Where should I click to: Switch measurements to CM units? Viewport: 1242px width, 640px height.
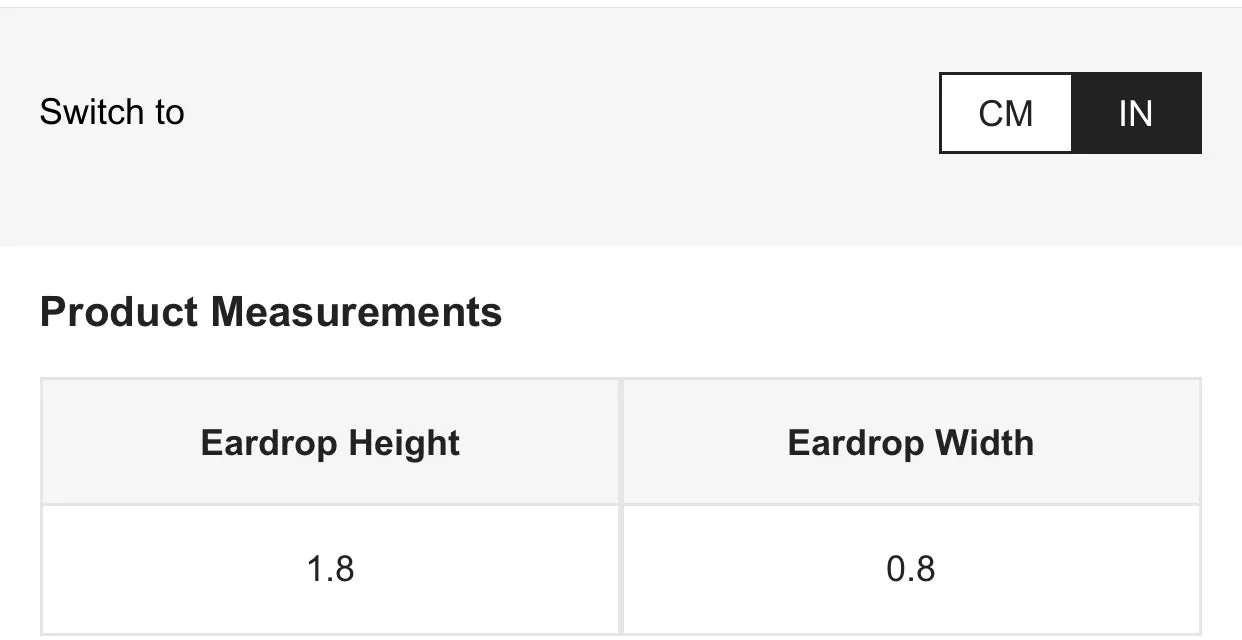1006,113
